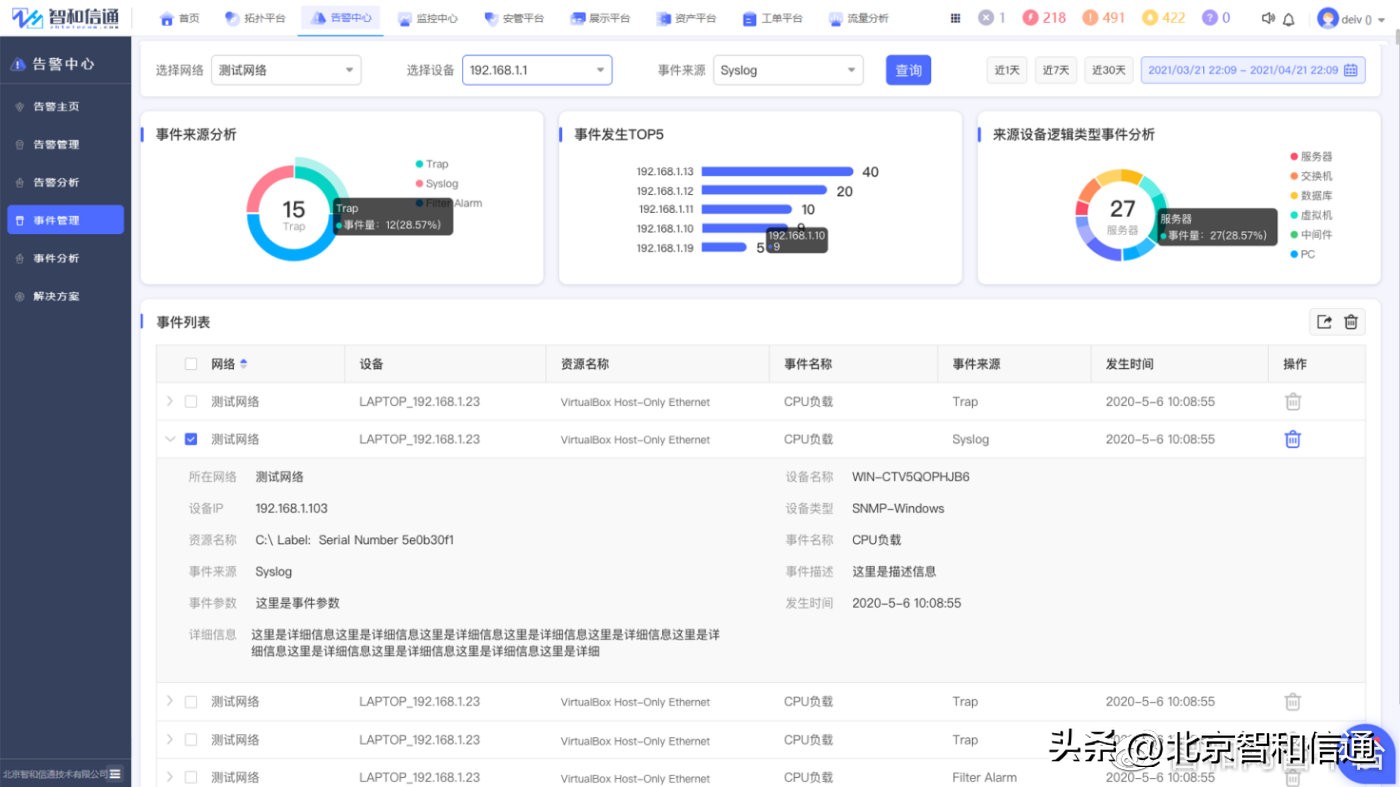This screenshot has height=787, width=1400.
Task: Click the 查询 query button
Action: click(908, 70)
